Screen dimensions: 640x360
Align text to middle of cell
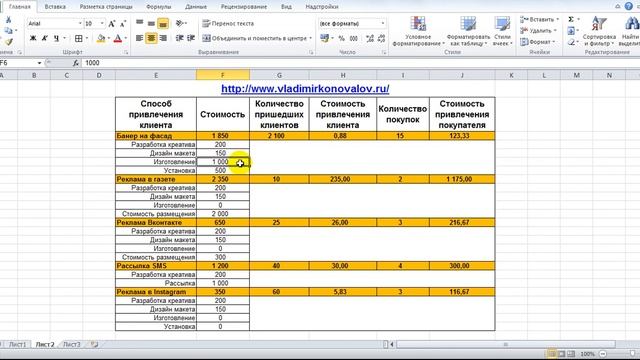coord(151,24)
